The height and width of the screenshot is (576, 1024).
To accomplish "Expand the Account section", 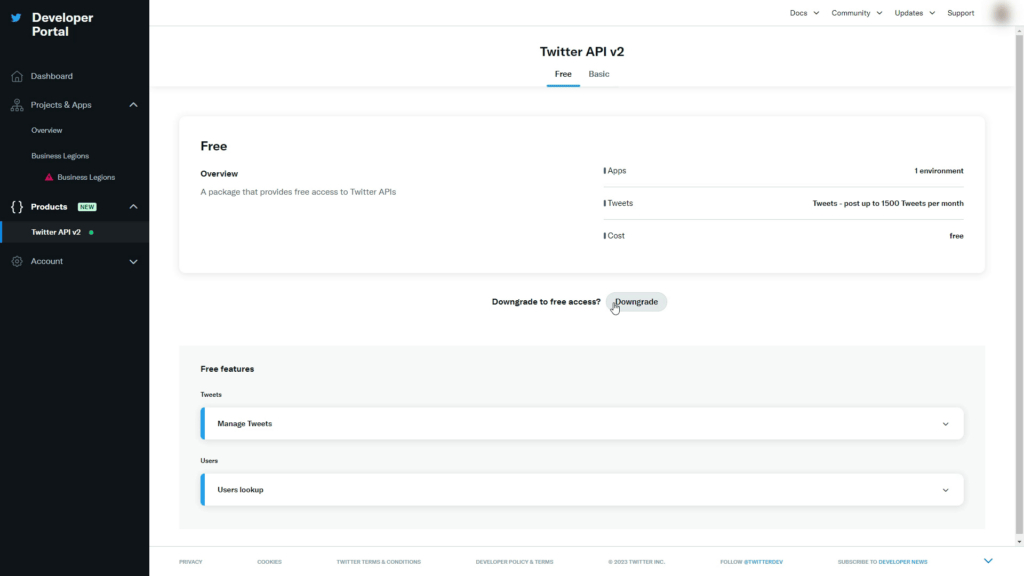I will tap(133, 261).
